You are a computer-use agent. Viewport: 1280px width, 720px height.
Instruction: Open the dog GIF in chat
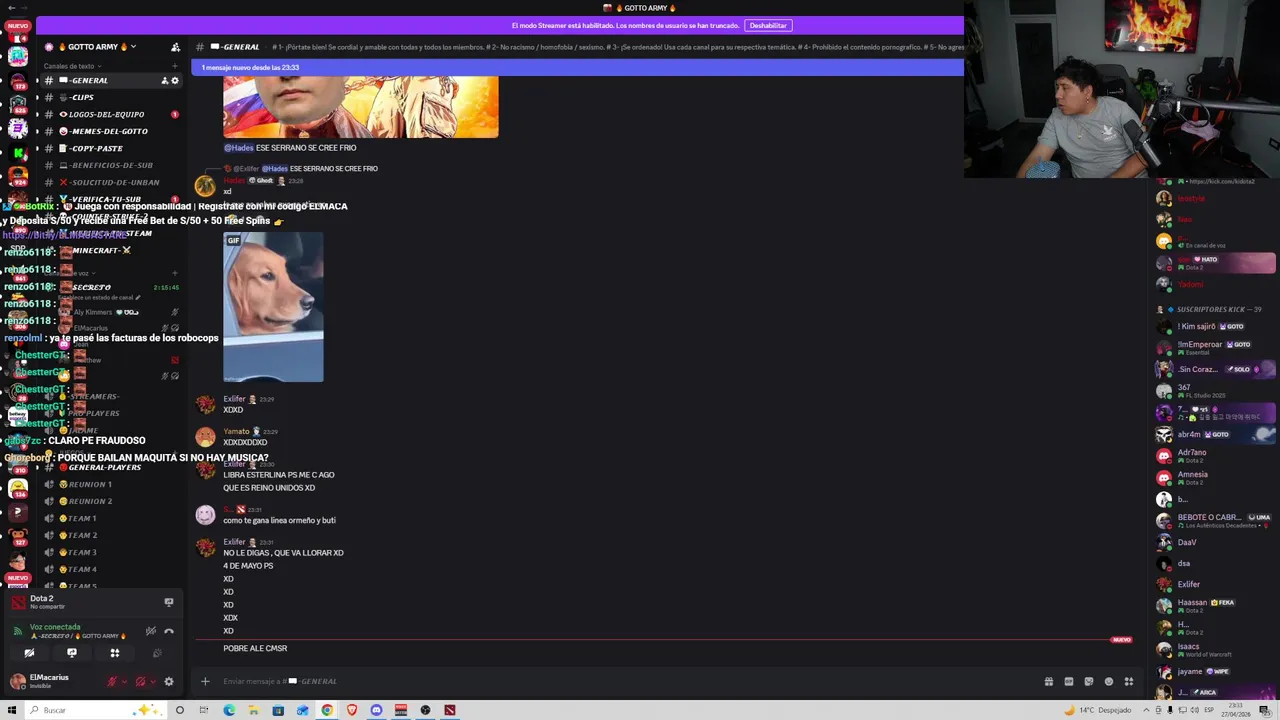273,307
